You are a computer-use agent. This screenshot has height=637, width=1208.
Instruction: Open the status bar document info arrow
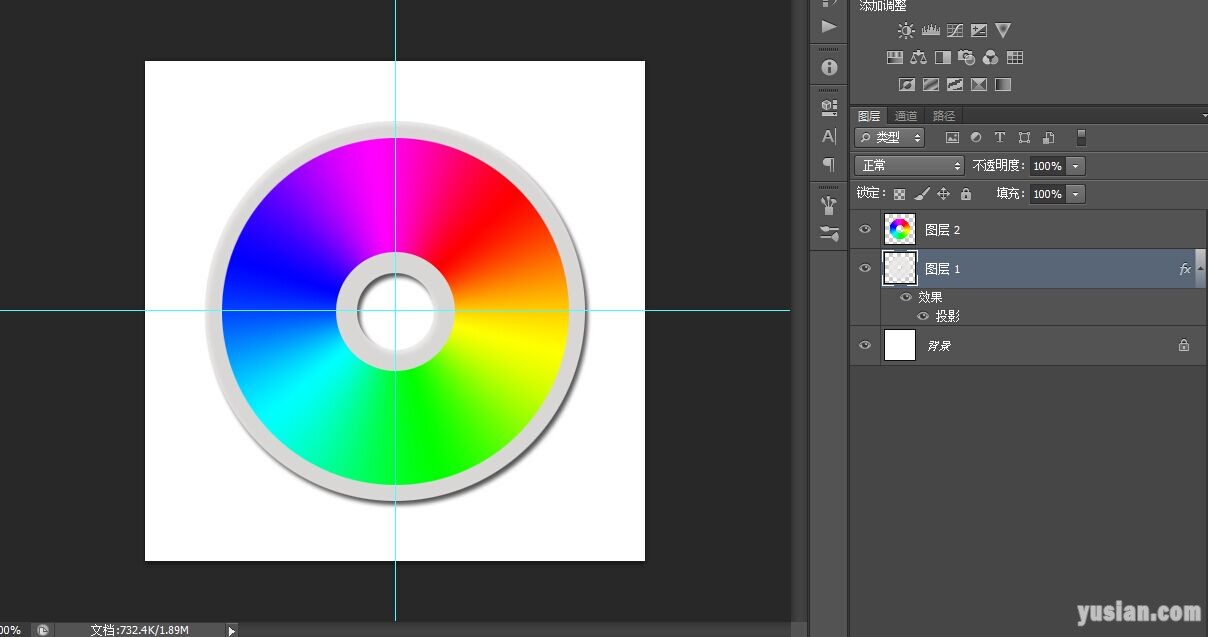[x=232, y=630]
